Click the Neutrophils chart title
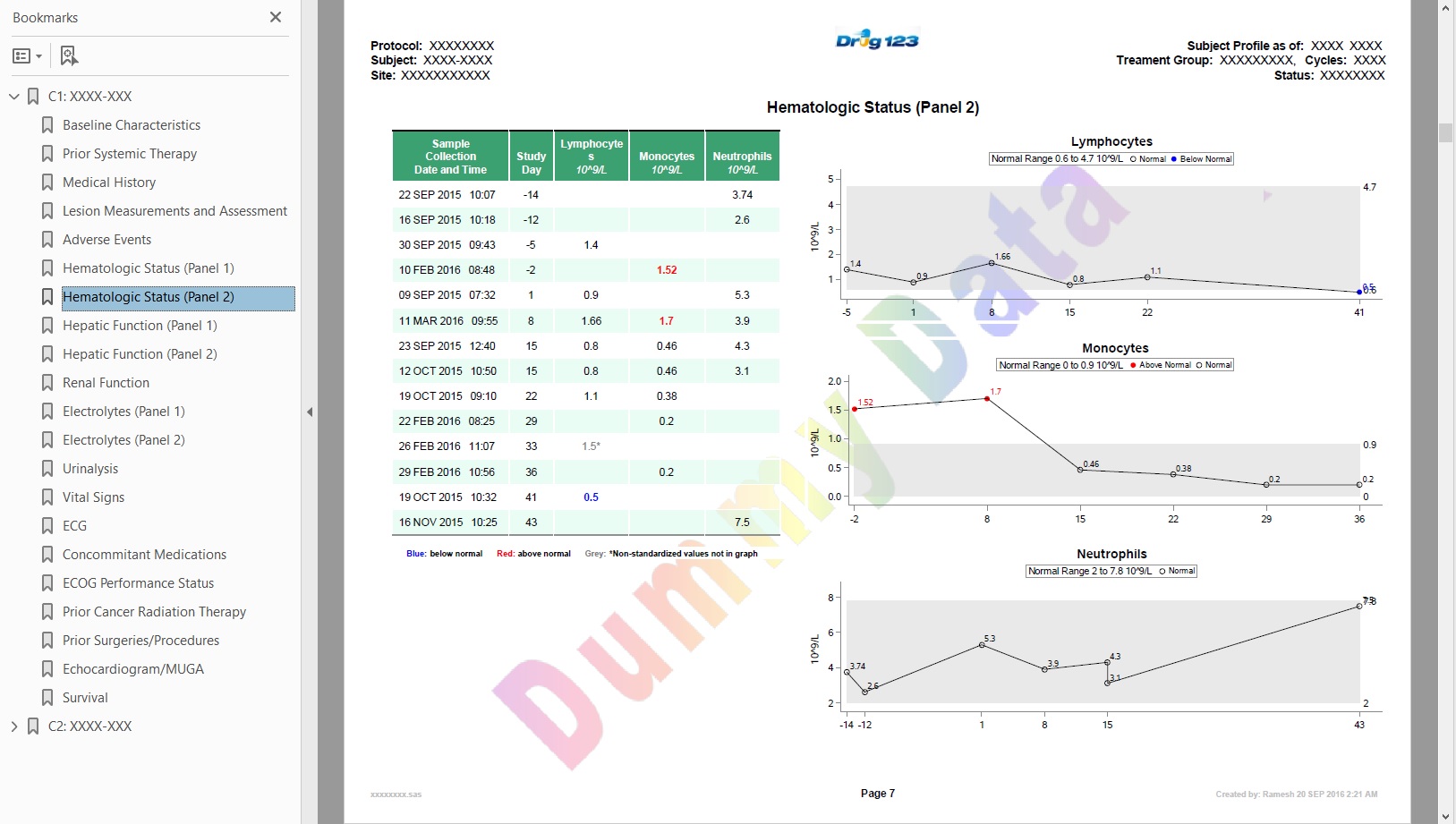The image size is (1456, 824). coord(1111,554)
